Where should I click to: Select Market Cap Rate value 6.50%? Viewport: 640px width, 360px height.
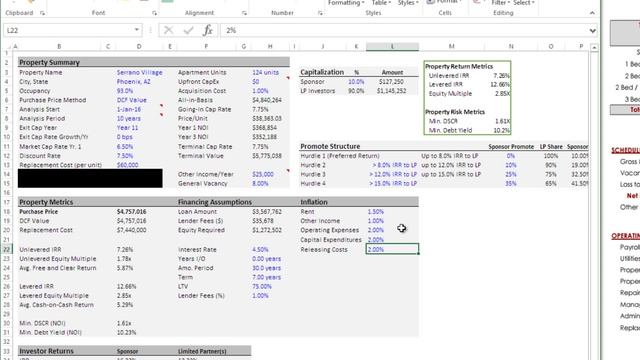point(125,147)
